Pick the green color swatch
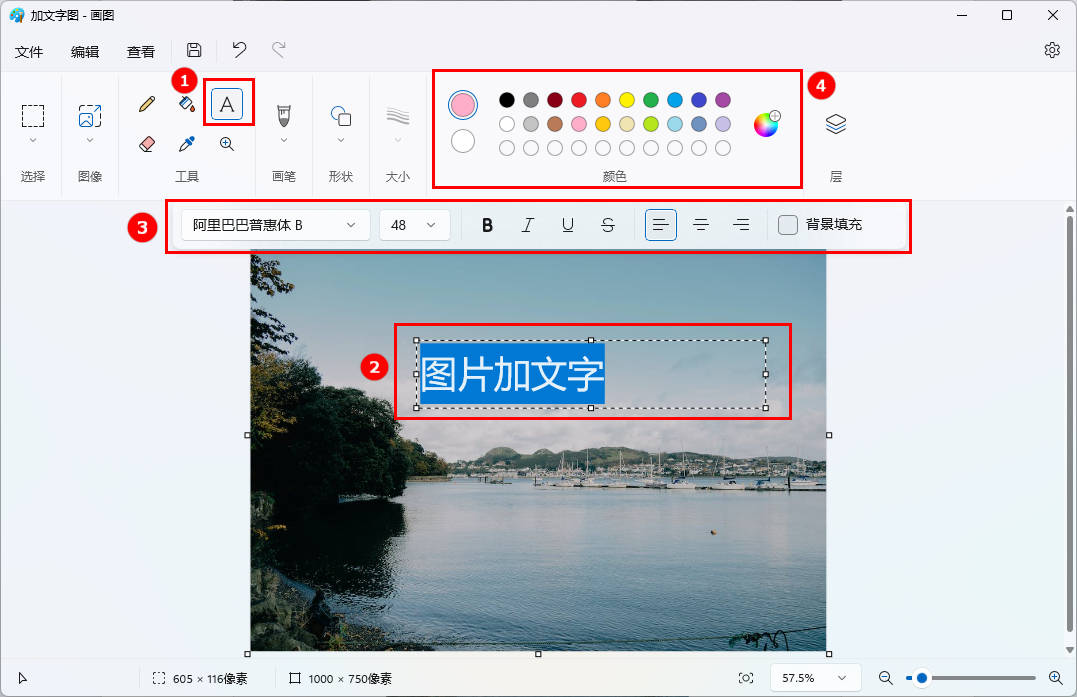Image resolution: width=1077 pixels, height=697 pixels. click(651, 100)
